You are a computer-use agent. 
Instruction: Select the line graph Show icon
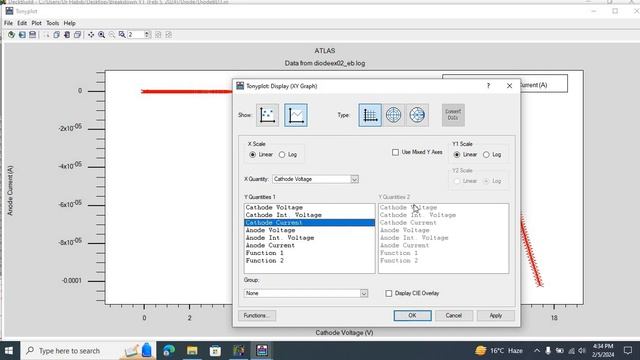tap(296, 115)
